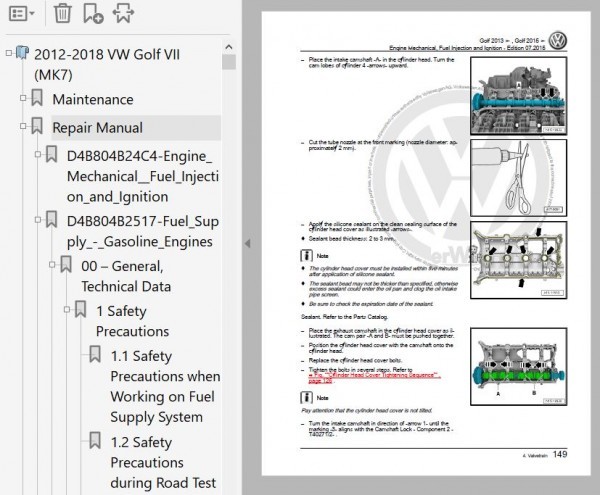
Task: Add a new bookmark icon
Action: pyautogui.click(x=93, y=13)
